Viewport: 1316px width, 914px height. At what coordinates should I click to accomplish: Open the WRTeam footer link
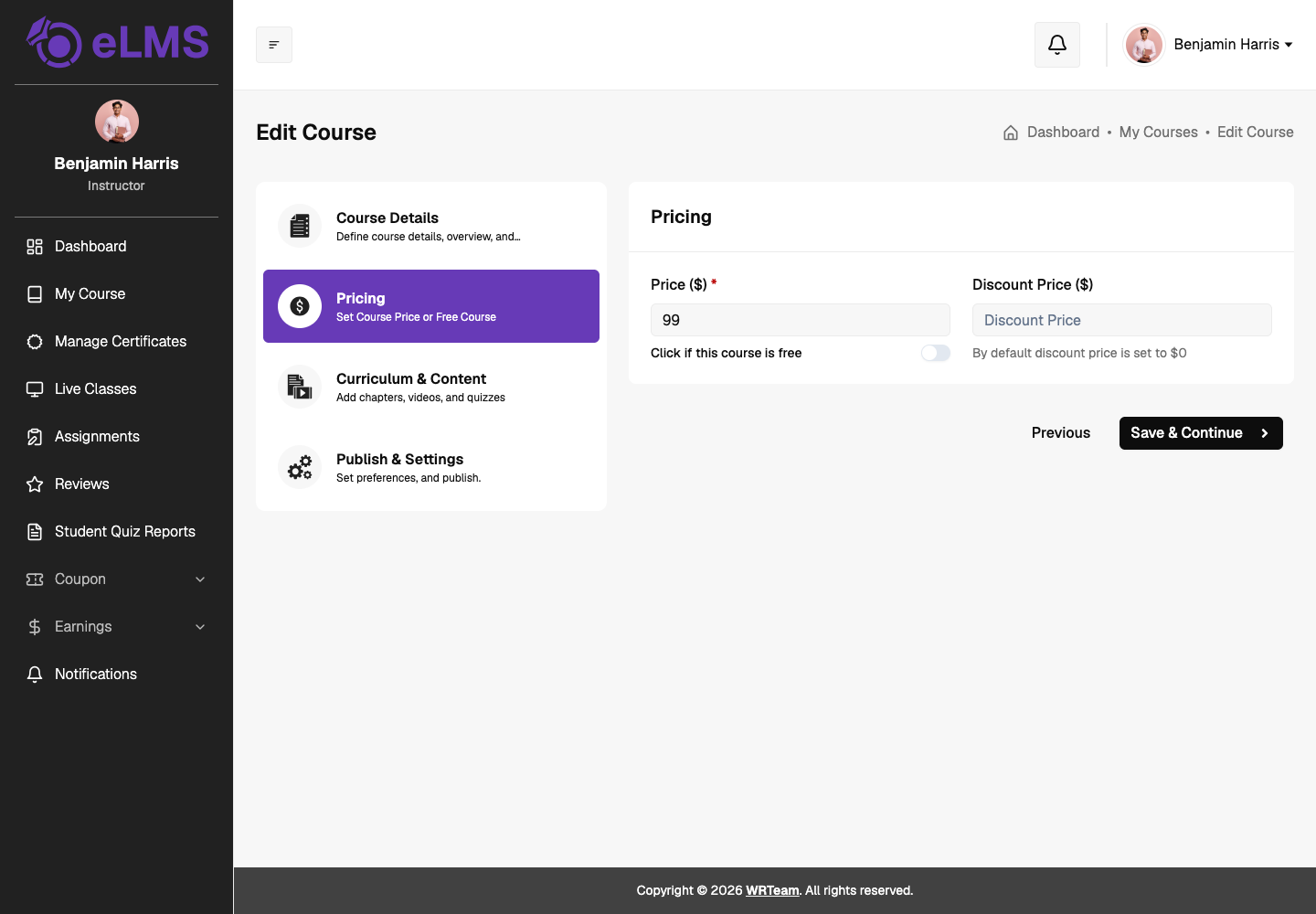pyautogui.click(x=772, y=890)
